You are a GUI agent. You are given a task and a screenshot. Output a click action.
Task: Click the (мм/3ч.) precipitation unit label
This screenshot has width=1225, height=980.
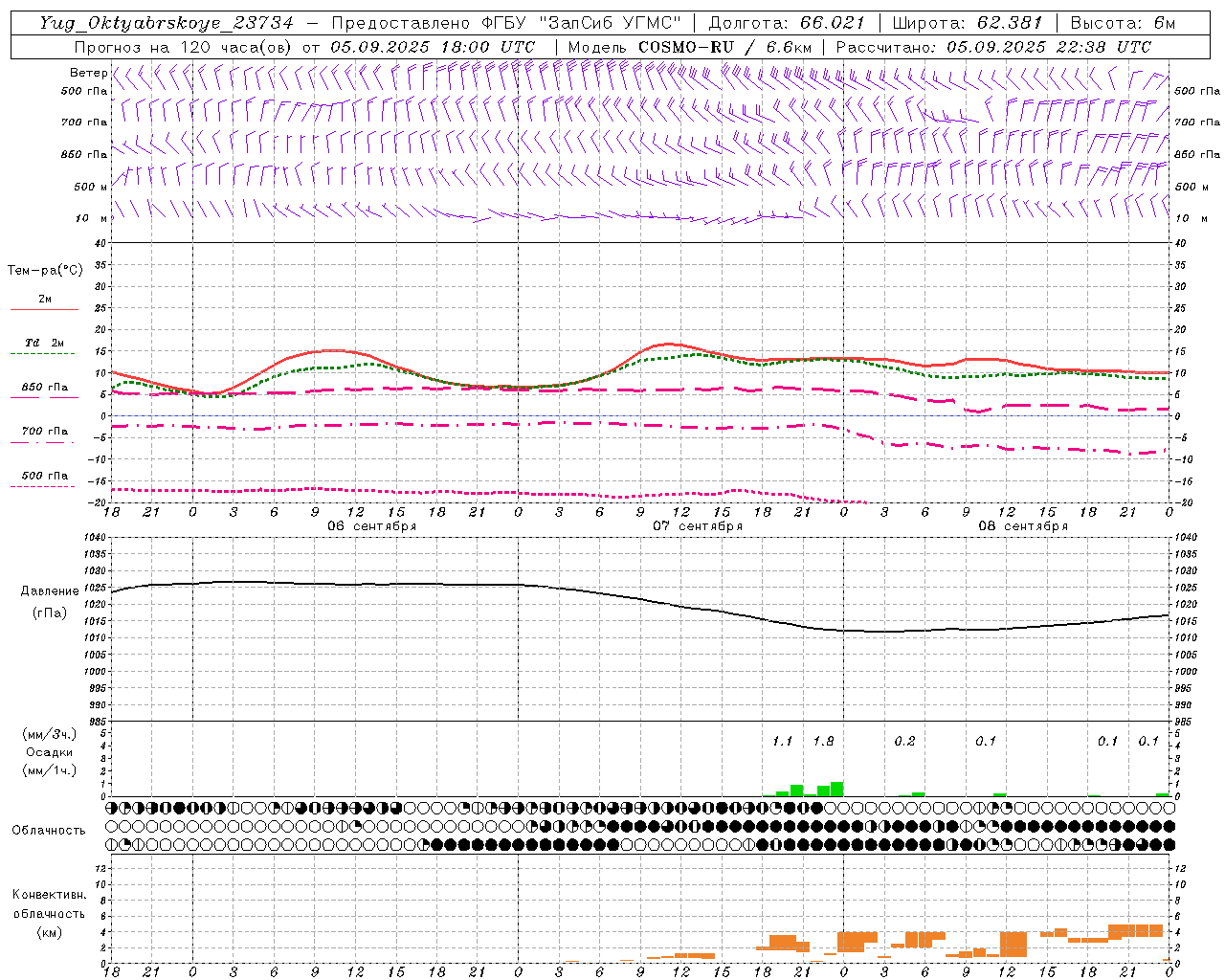coord(50,734)
